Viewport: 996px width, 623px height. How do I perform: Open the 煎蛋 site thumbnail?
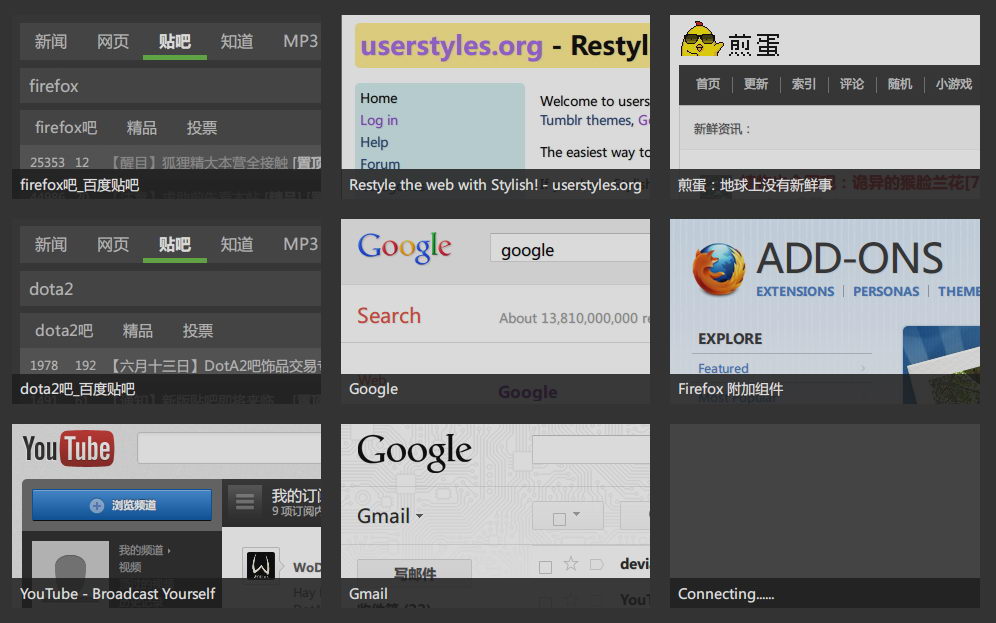click(824, 107)
